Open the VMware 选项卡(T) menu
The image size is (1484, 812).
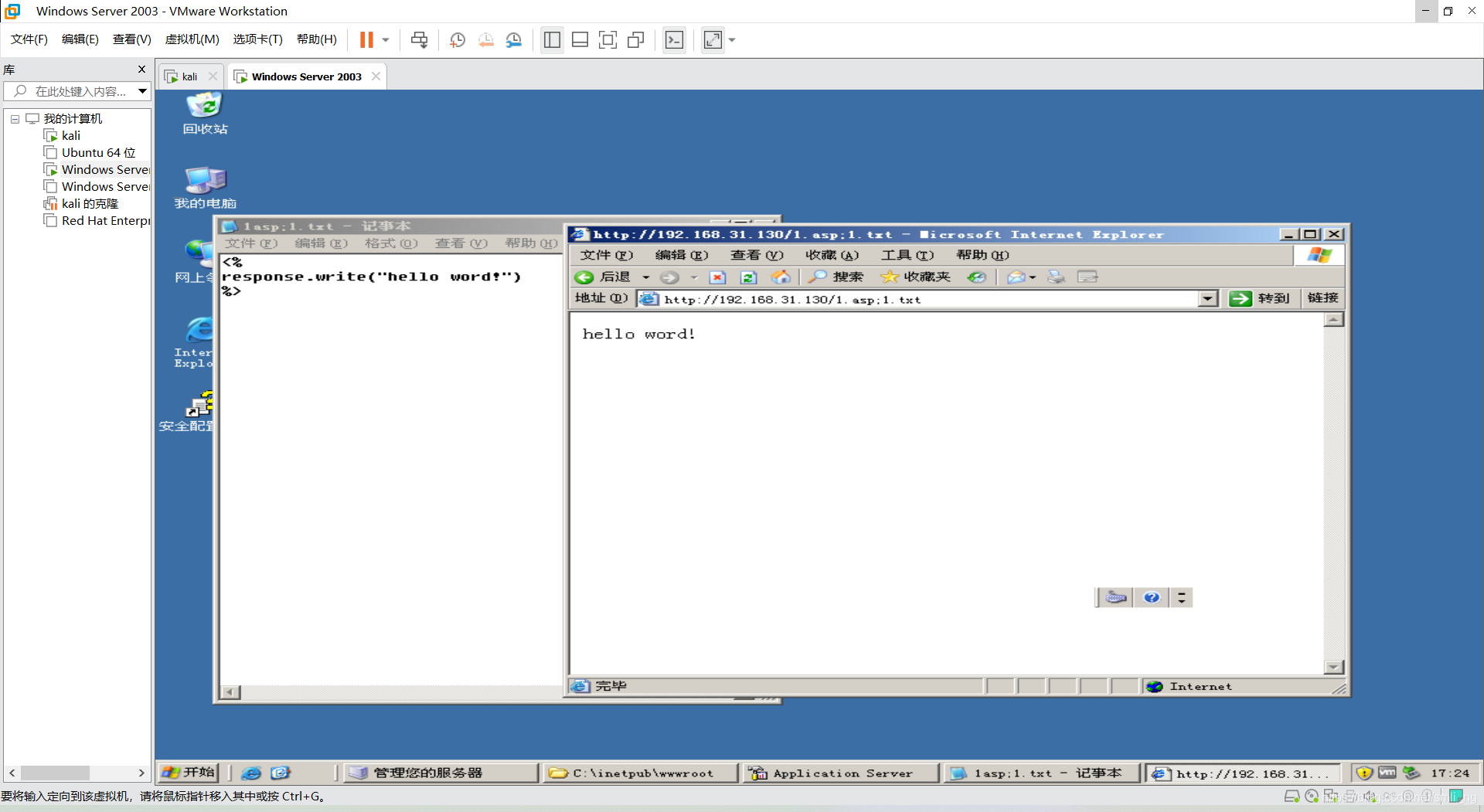coord(258,39)
